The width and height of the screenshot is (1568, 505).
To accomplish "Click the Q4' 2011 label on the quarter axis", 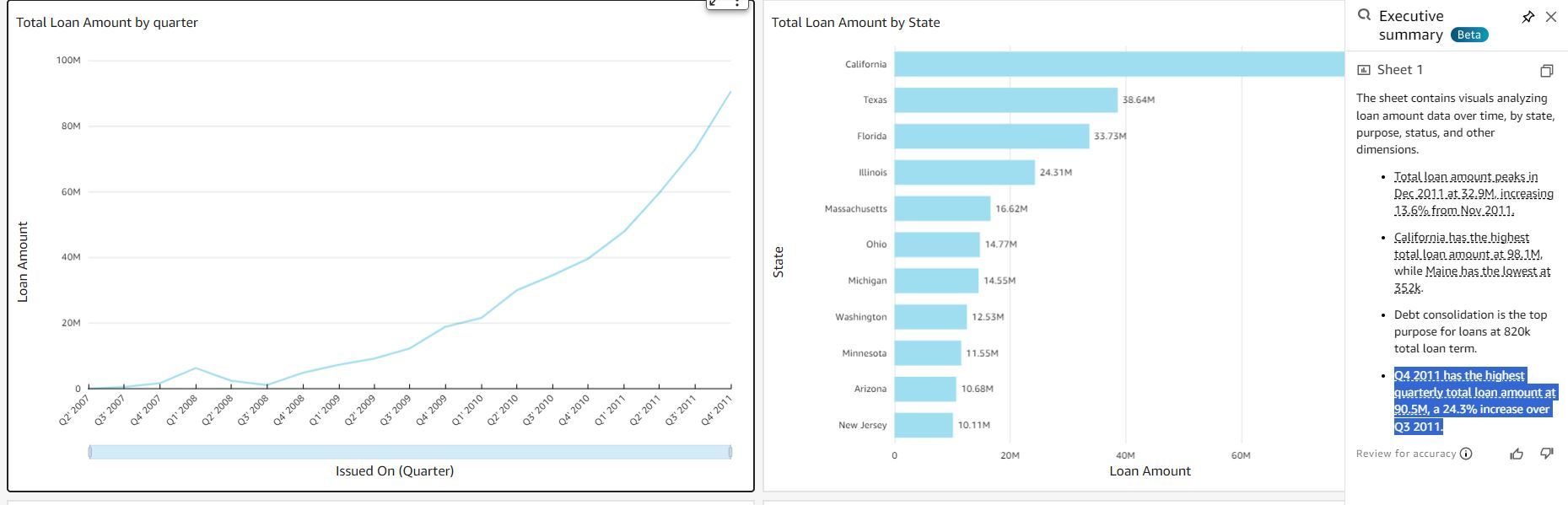I will [717, 410].
